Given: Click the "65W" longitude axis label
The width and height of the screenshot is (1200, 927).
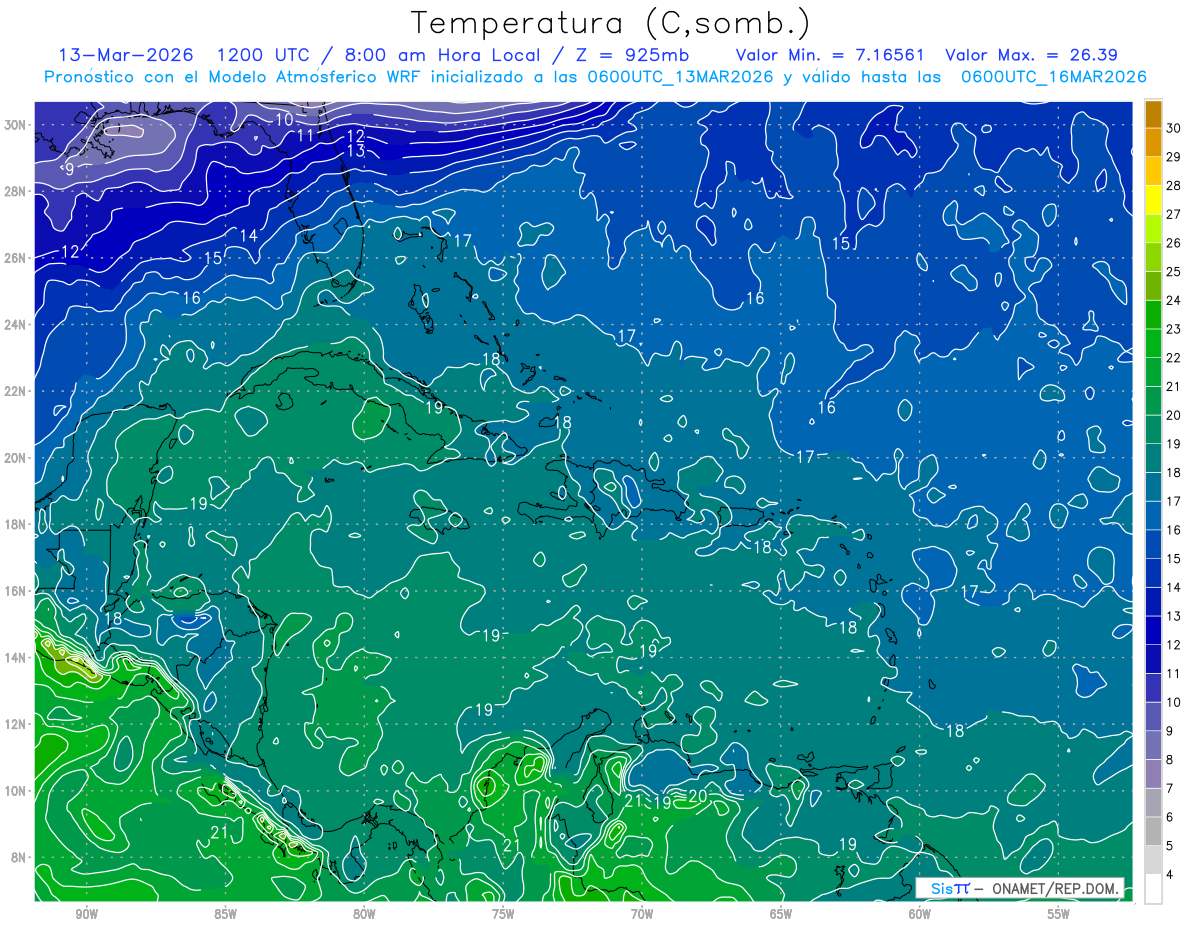Looking at the screenshot, I should coord(780,914).
